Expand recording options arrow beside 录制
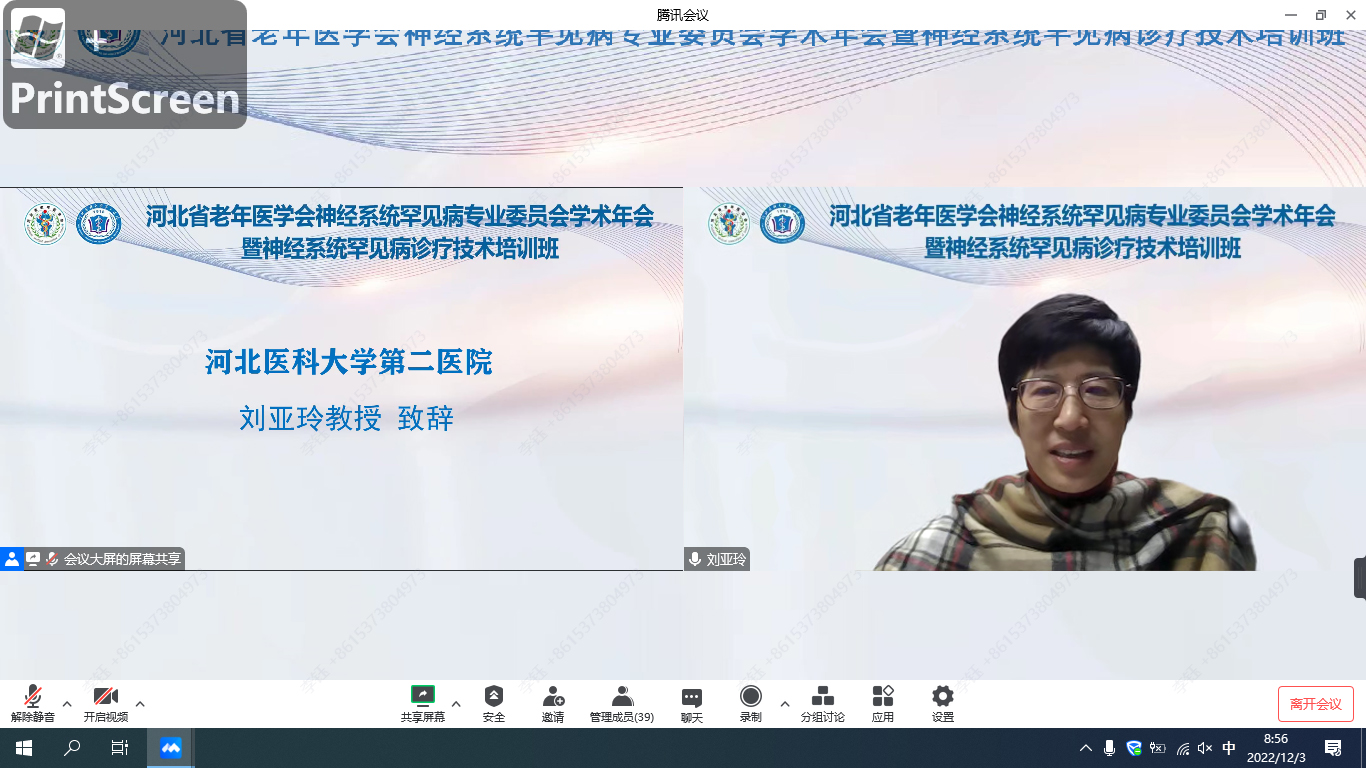 click(784, 704)
